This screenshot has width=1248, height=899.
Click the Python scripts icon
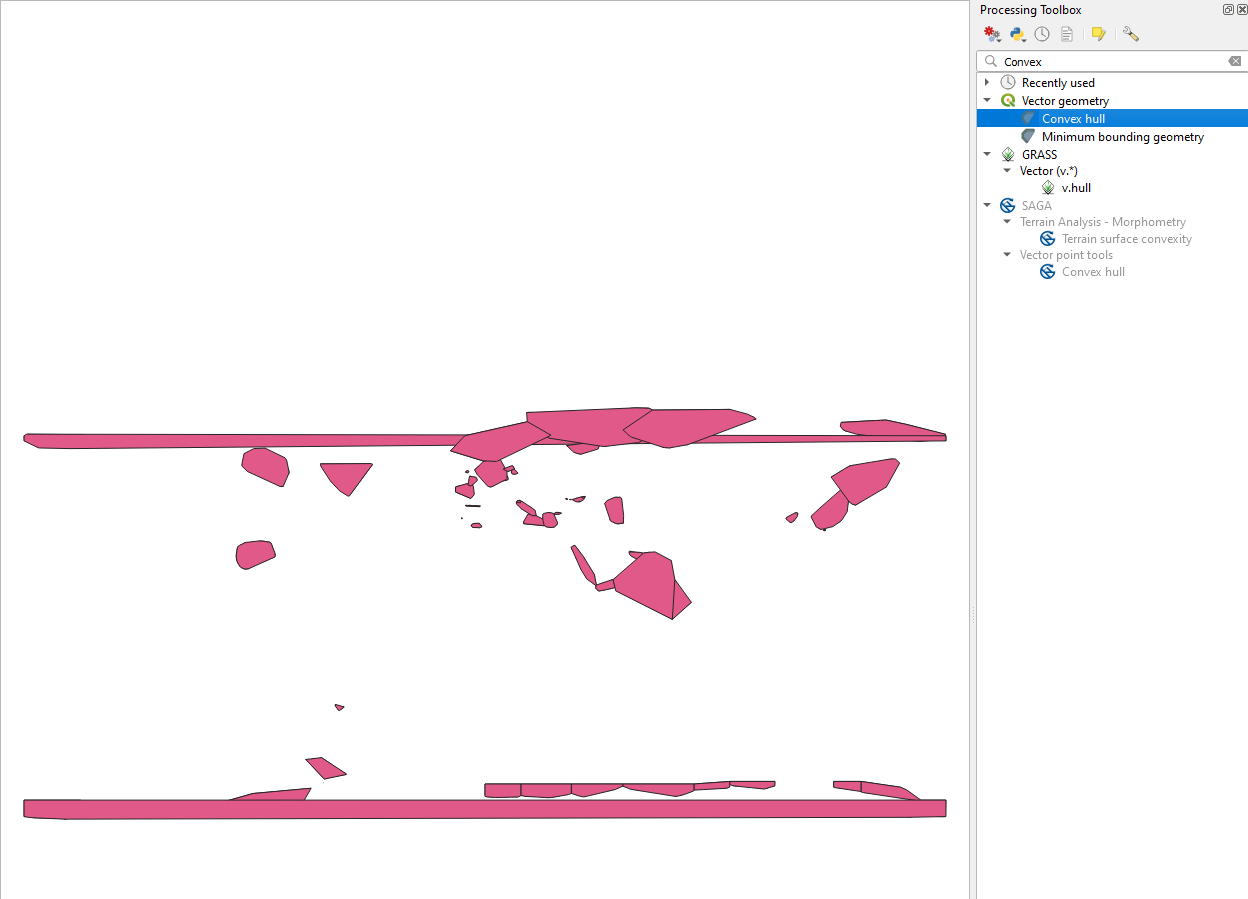tap(1017, 33)
